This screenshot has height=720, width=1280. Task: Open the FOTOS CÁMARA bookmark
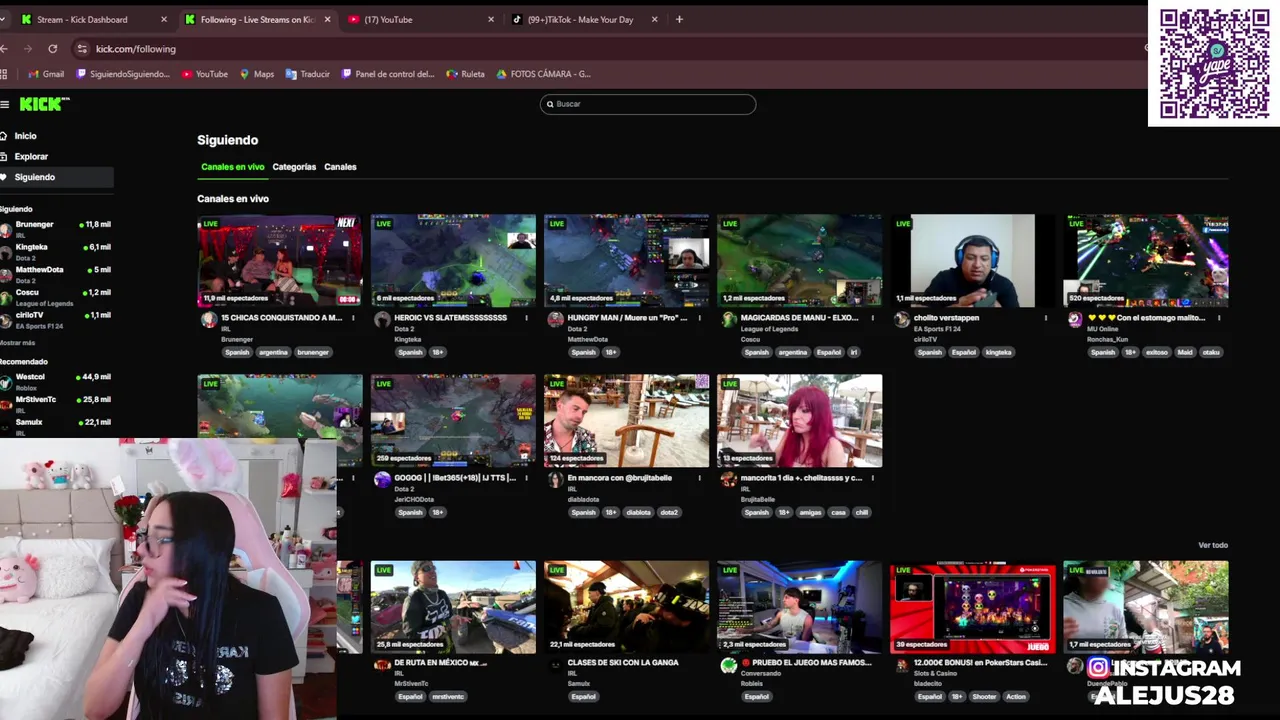[x=544, y=74]
